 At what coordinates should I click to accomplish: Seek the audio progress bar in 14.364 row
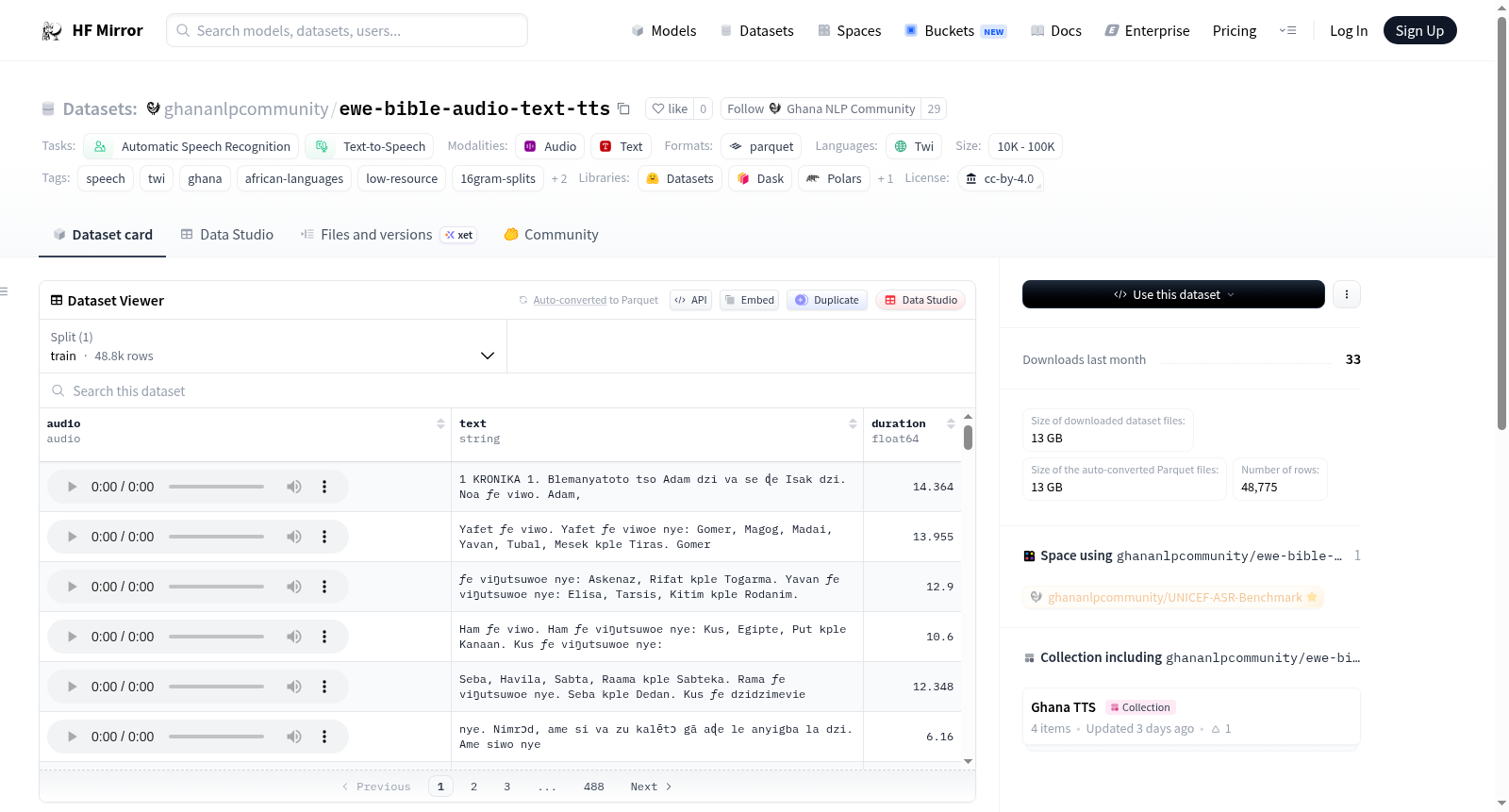pos(216,487)
